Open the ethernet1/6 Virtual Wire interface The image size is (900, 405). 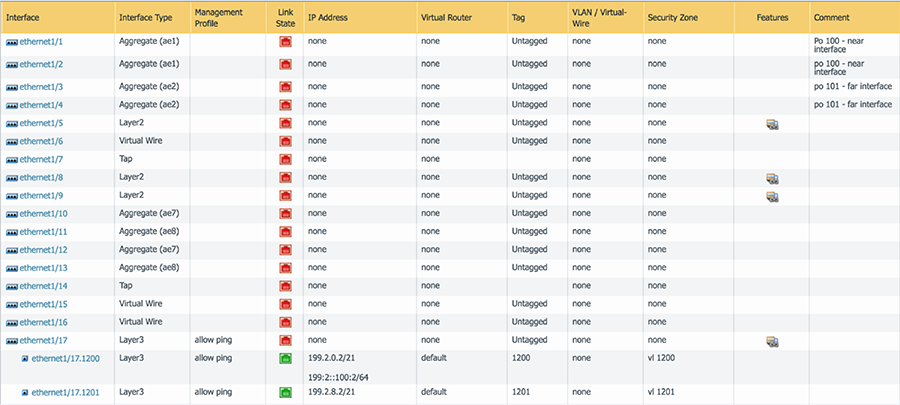tap(41, 141)
